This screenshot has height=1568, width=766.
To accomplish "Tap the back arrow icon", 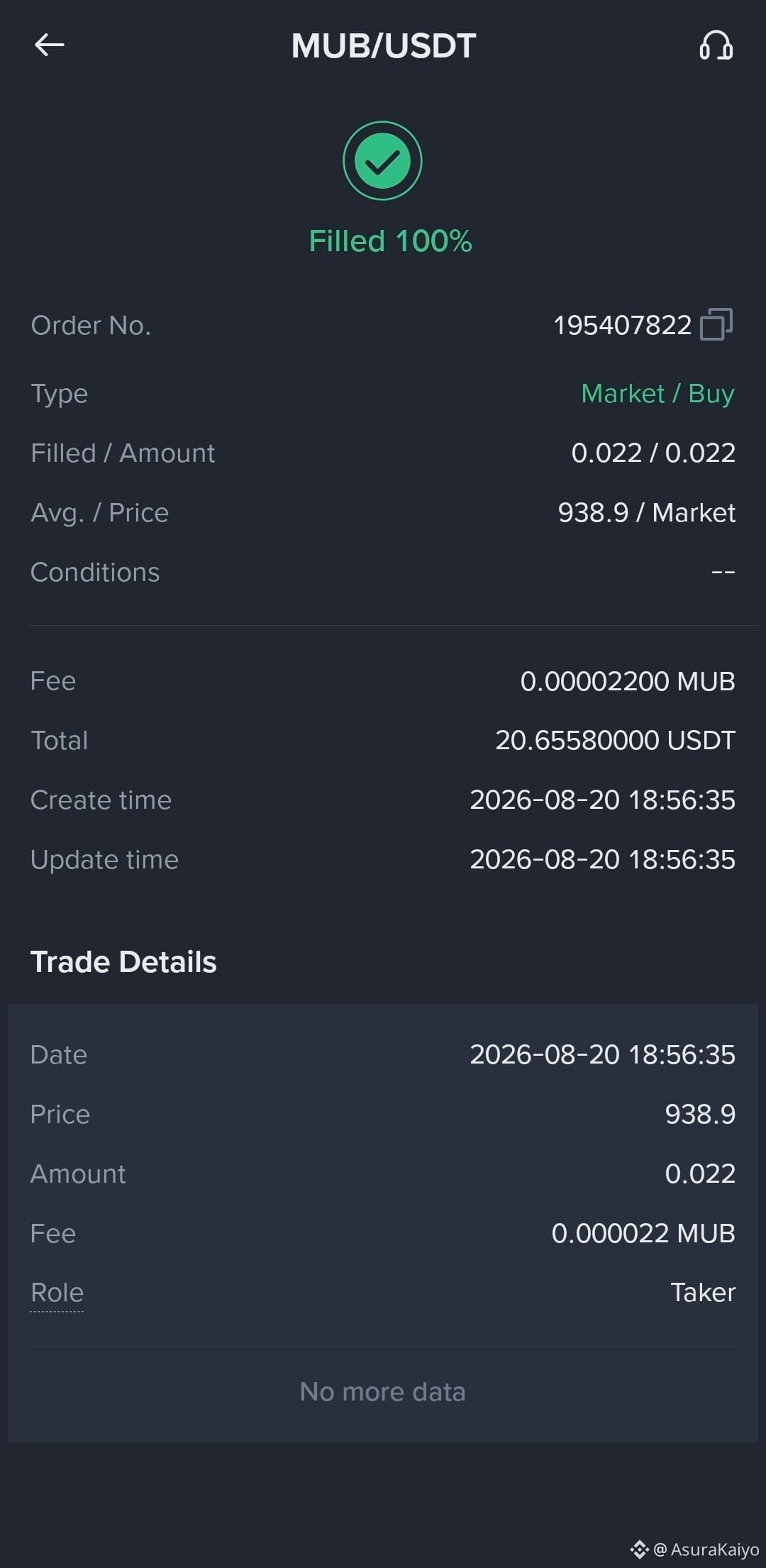I will [x=50, y=45].
